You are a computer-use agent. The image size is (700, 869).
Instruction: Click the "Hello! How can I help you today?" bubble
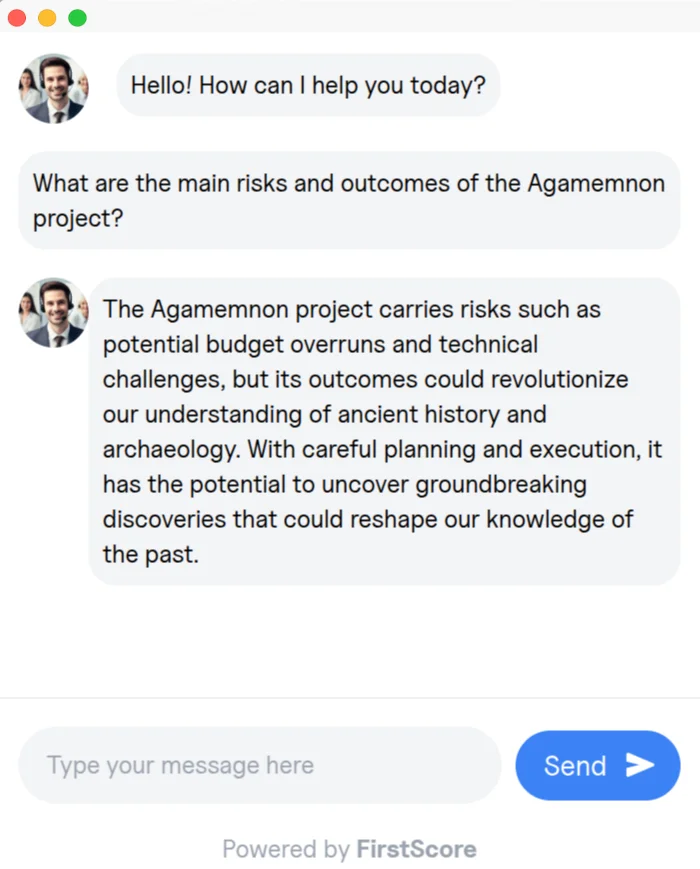pos(308,85)
